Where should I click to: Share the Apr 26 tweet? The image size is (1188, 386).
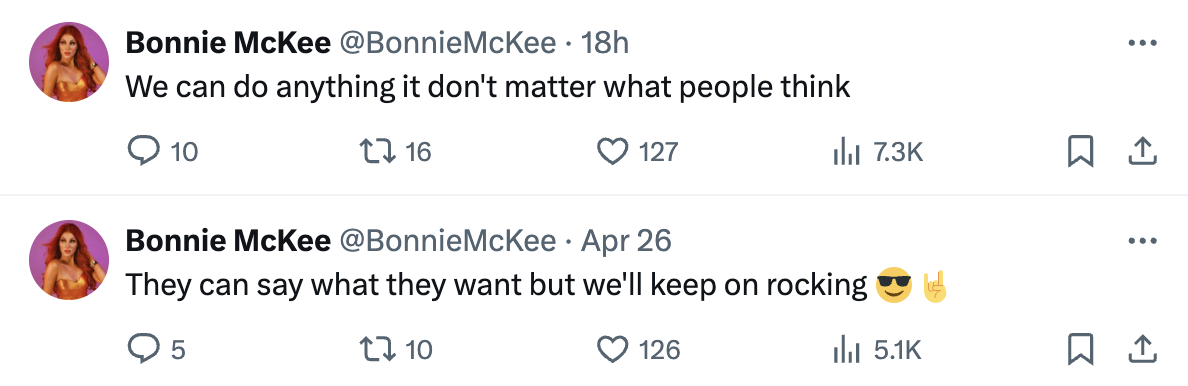1142,350
